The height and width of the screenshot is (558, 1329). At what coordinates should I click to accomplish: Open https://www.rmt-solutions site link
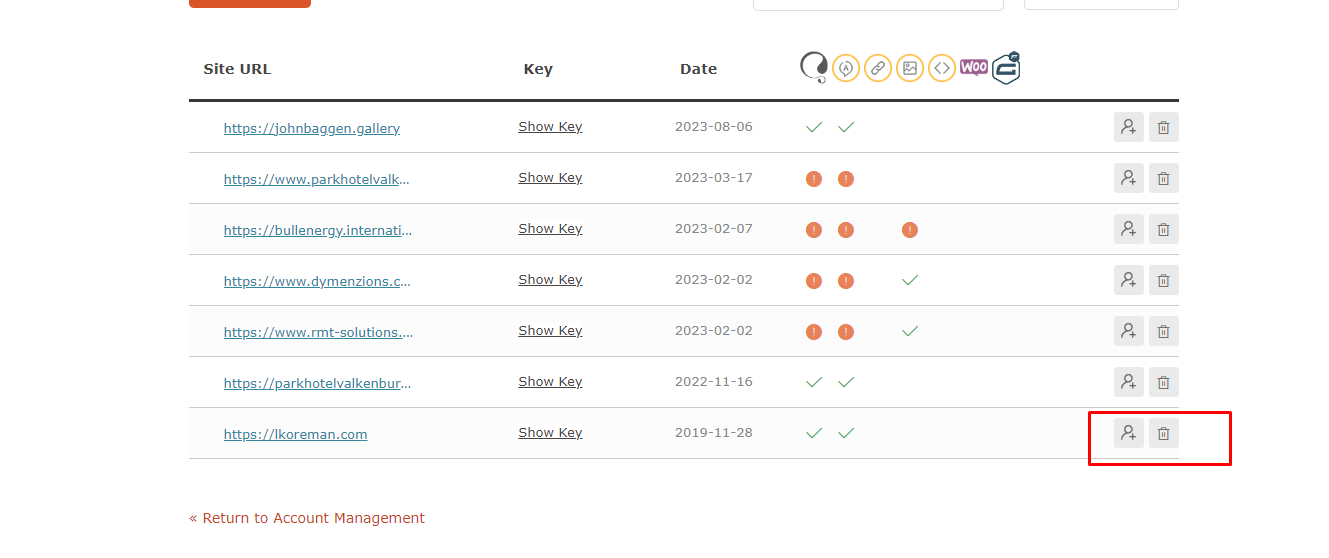[318, 332]
